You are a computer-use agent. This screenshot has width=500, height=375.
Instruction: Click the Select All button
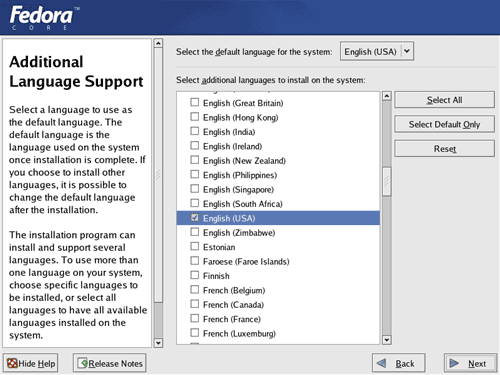coord(444,100)
